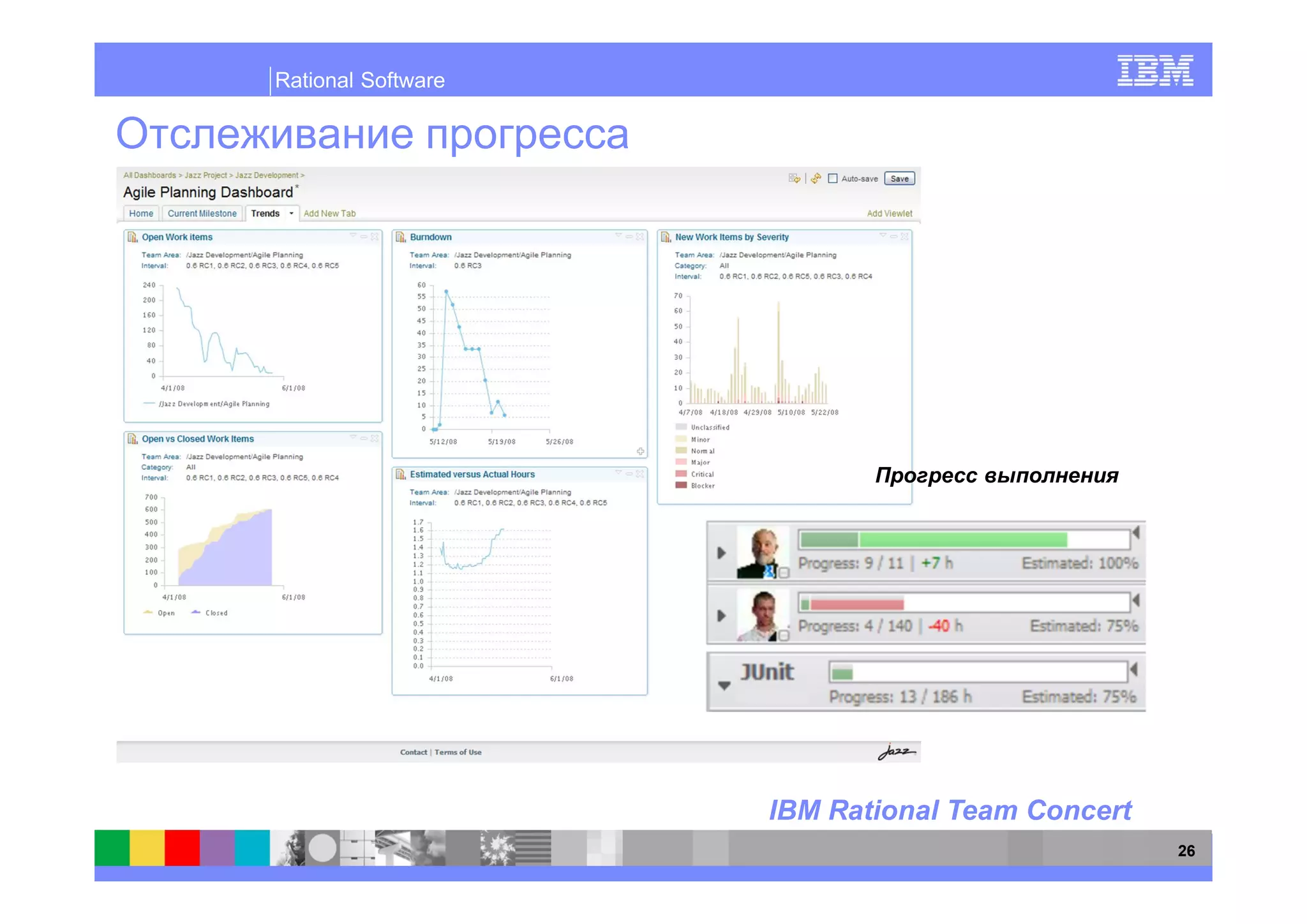Image resolution: width=1307 pixels, height=924 pixels.
Task: Click the Blocker legend color swatch
Action: pyautogui.click(x=681, y=486)
